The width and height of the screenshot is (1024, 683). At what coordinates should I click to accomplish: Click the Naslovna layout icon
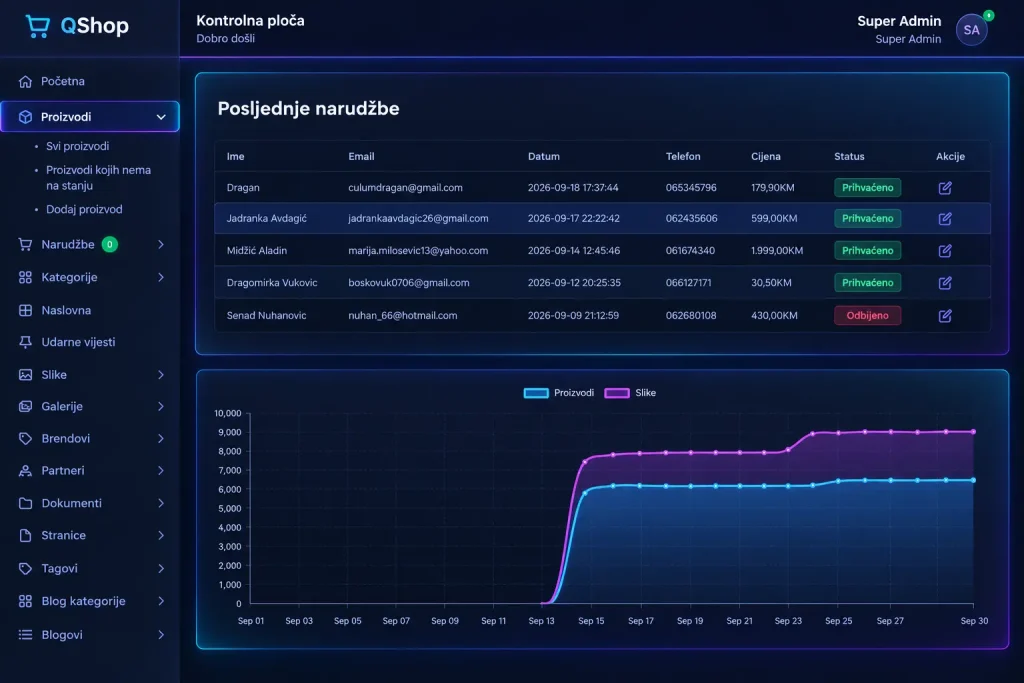click(25, 310)
